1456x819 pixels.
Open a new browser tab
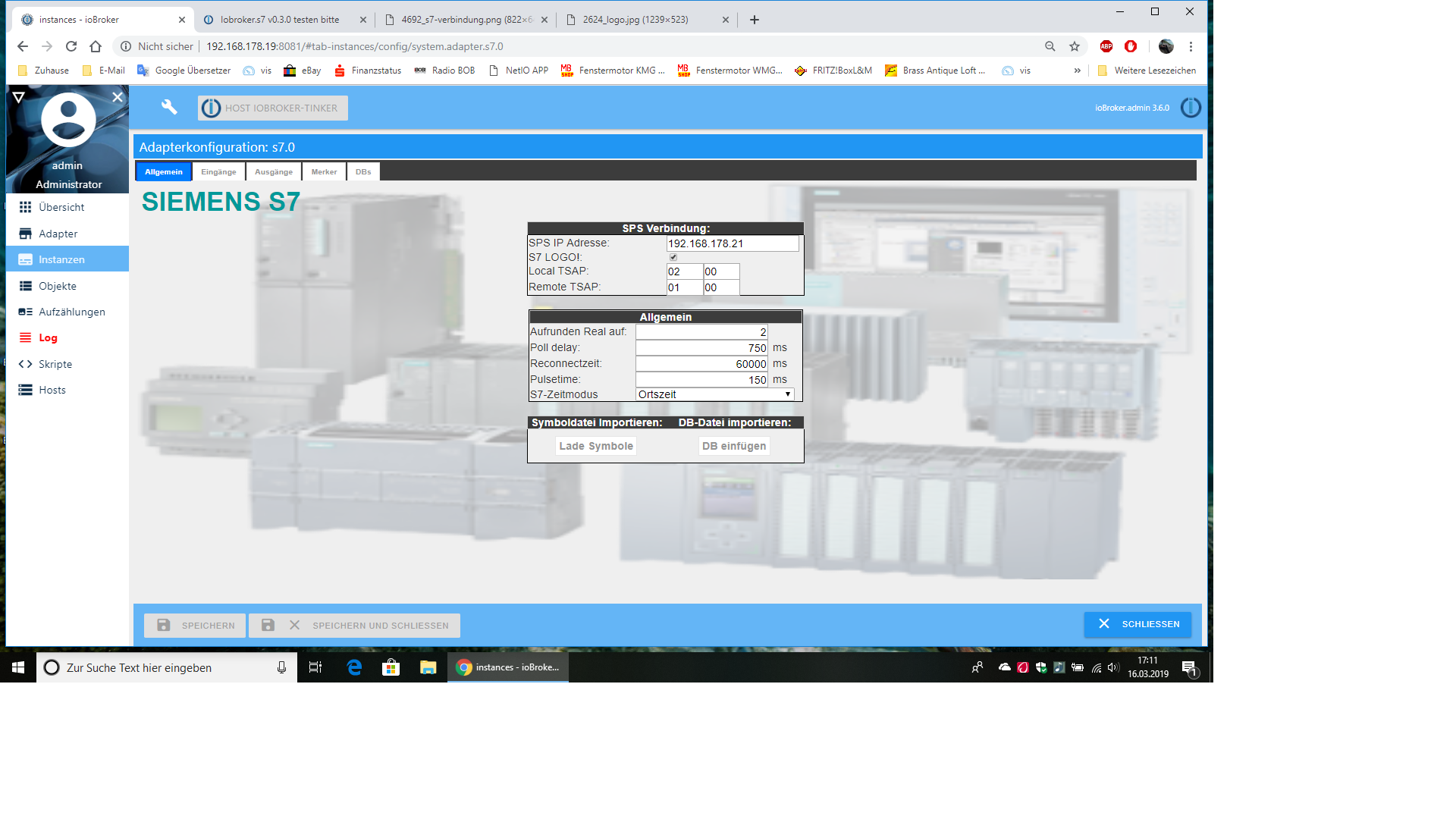755,20
